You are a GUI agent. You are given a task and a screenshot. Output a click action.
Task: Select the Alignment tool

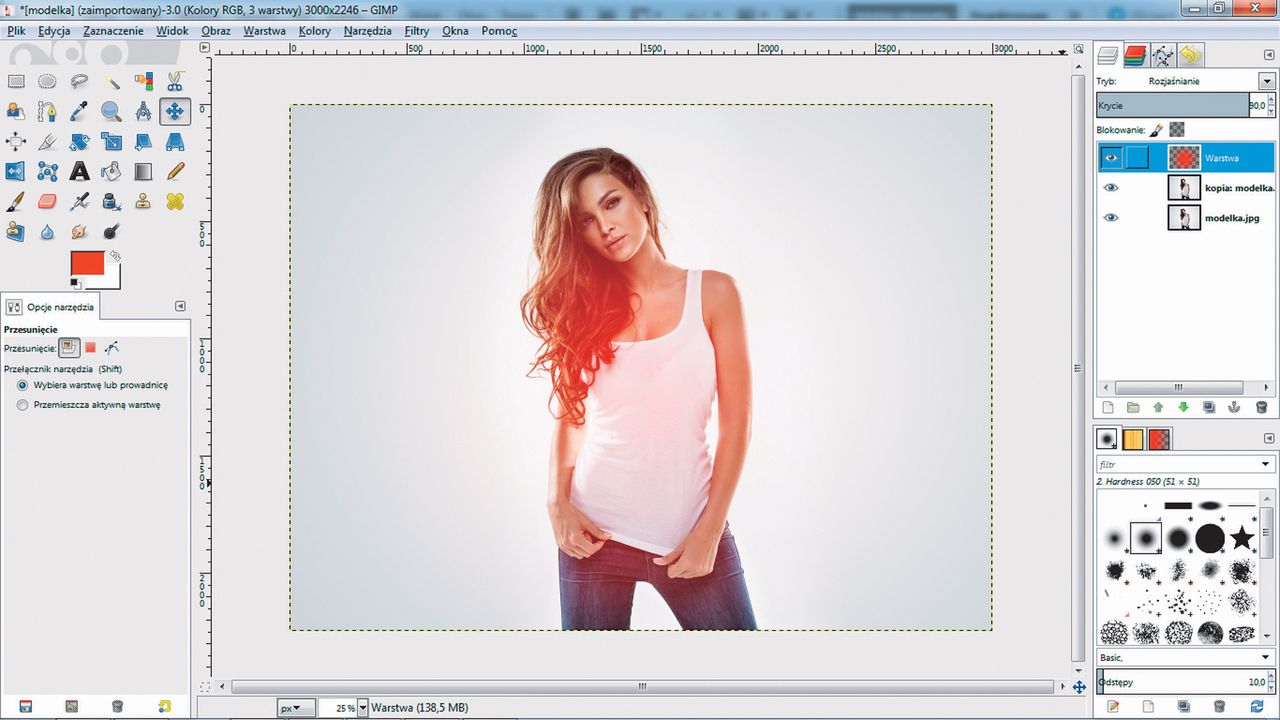coord(15,142)
